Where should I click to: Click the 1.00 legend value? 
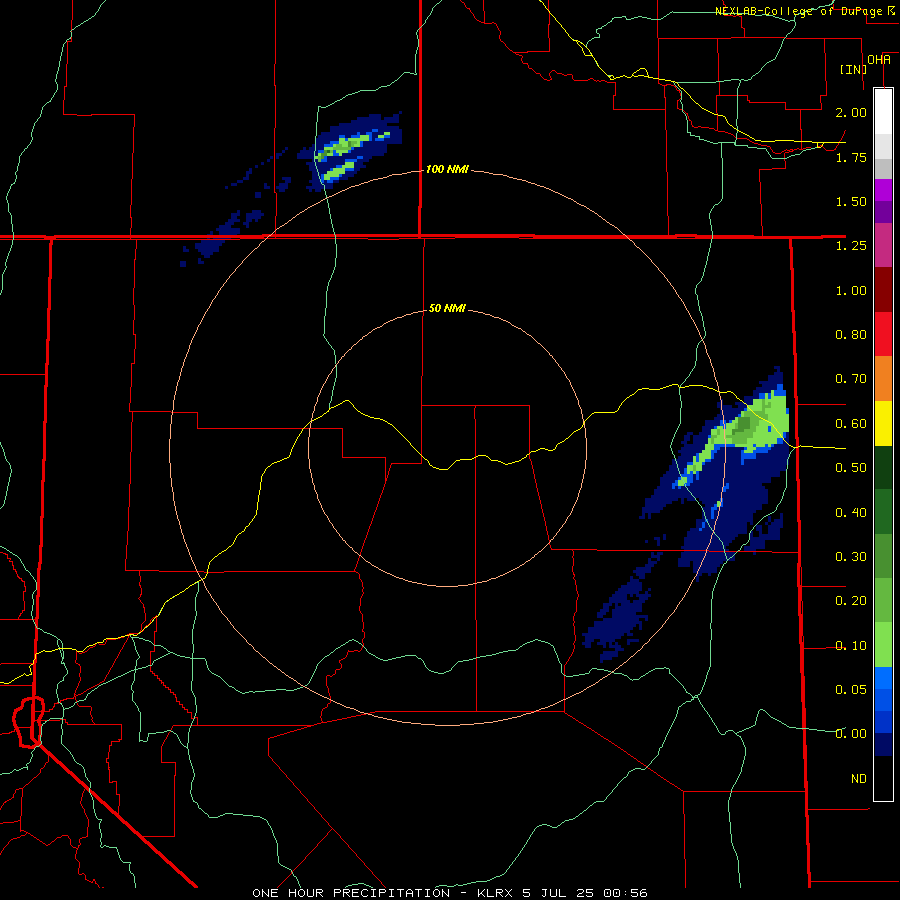click(851, 290)
